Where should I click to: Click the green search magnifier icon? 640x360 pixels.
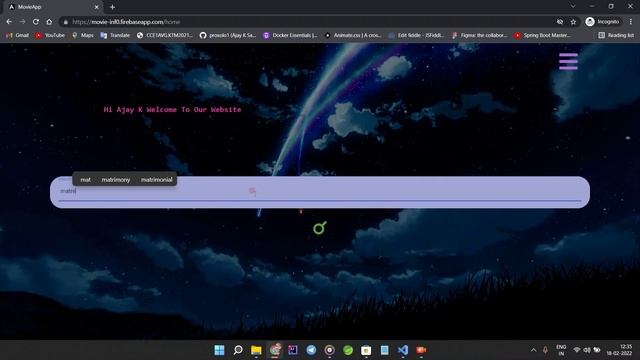tap(320, 228)
